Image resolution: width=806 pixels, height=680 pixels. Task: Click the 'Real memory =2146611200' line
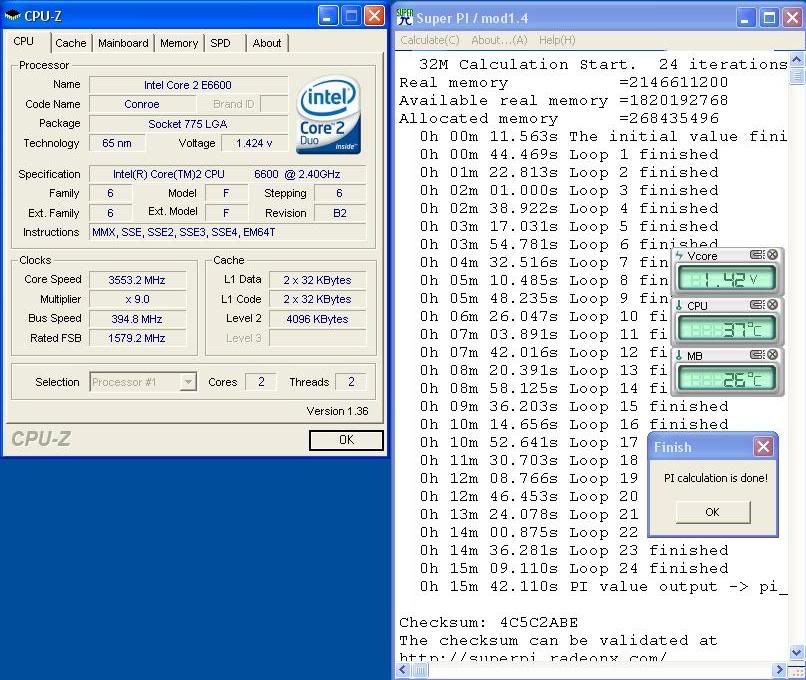563,82
